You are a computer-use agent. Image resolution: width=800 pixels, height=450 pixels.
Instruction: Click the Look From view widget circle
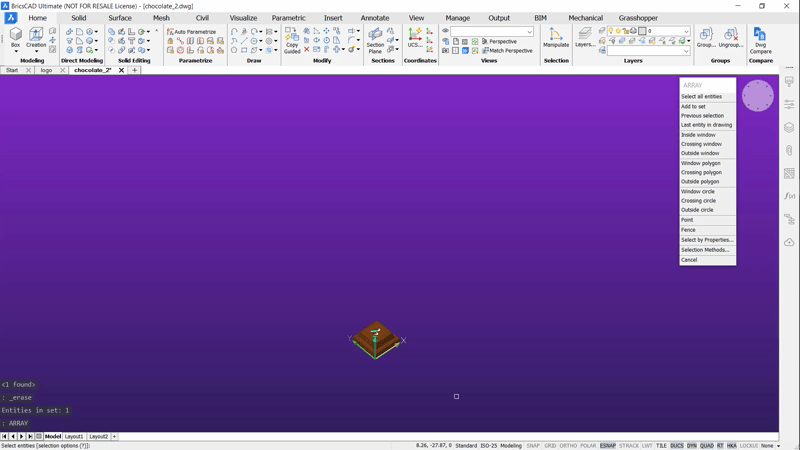coord(758,95)
